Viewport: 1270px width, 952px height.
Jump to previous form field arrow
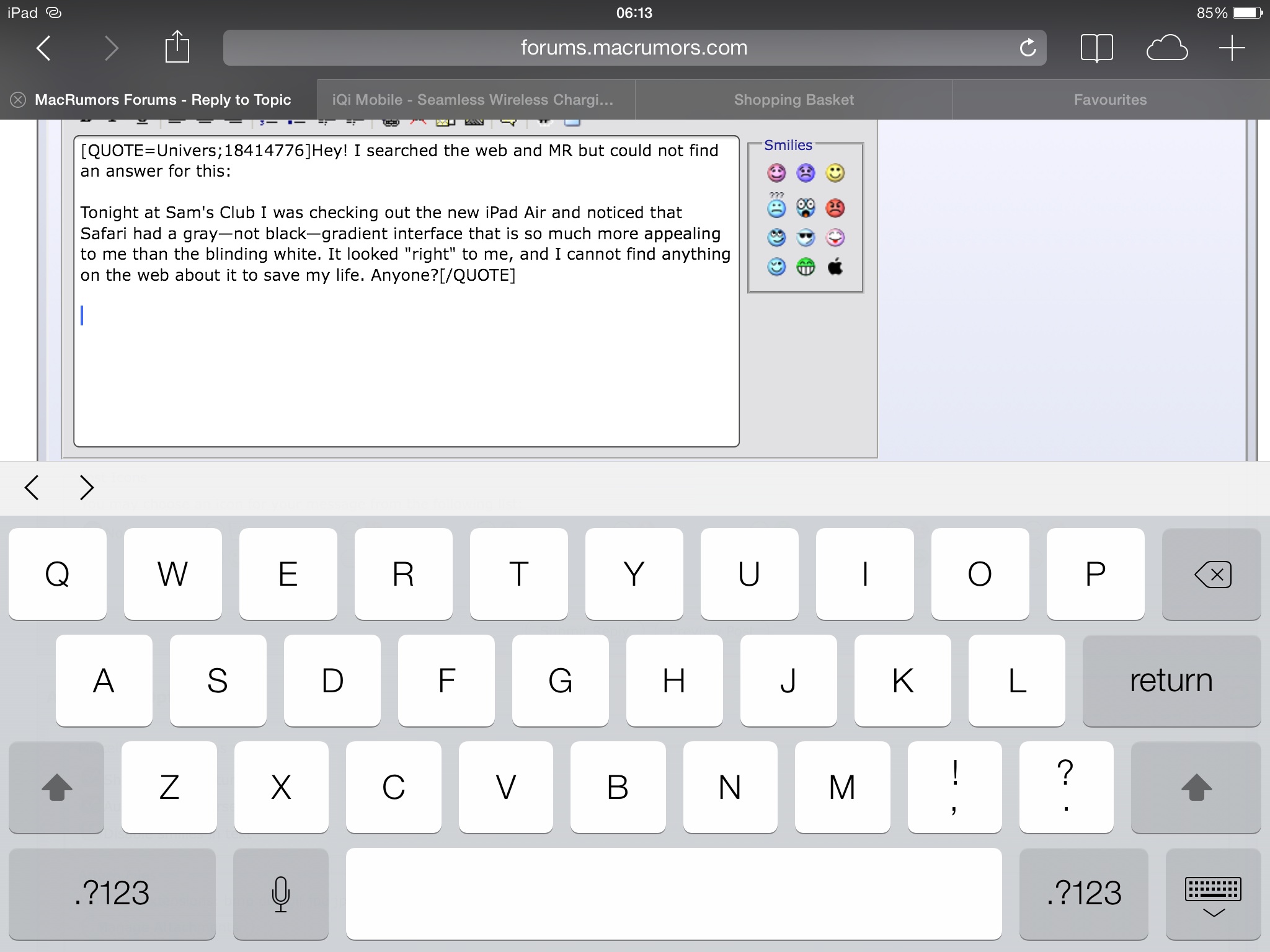[x=32, y=488]
